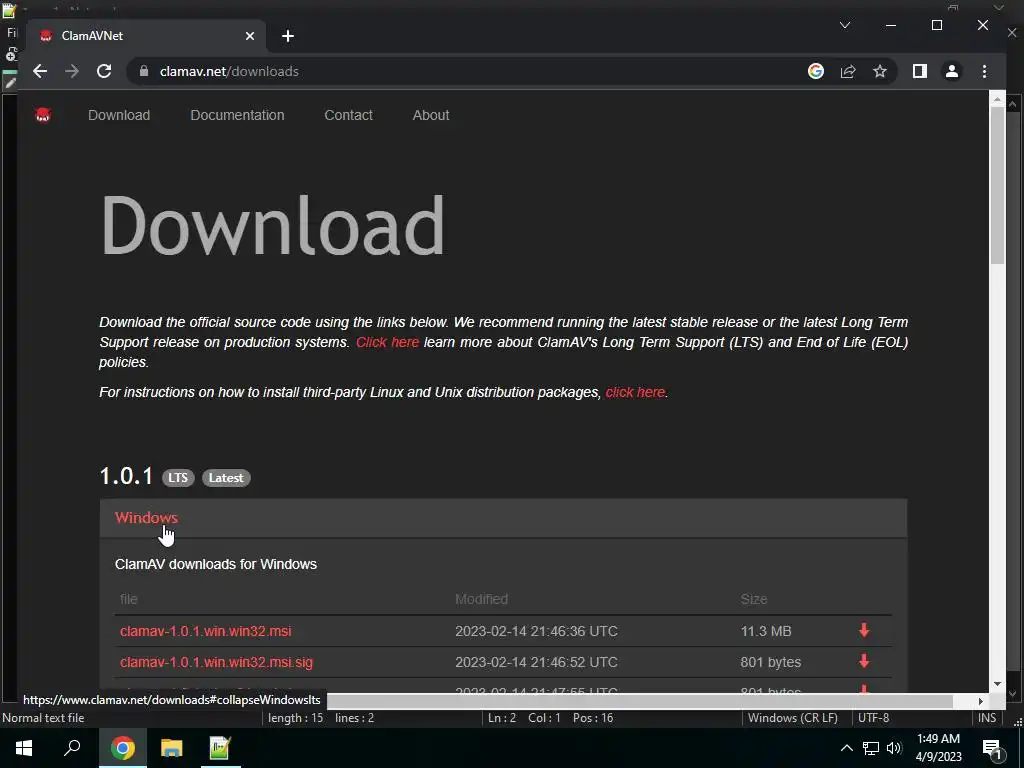This screenshot has width=1024, height=768.
Task: Click 'ClamAV downloads for Windows' heading
Action: click(x=216, y=564)
